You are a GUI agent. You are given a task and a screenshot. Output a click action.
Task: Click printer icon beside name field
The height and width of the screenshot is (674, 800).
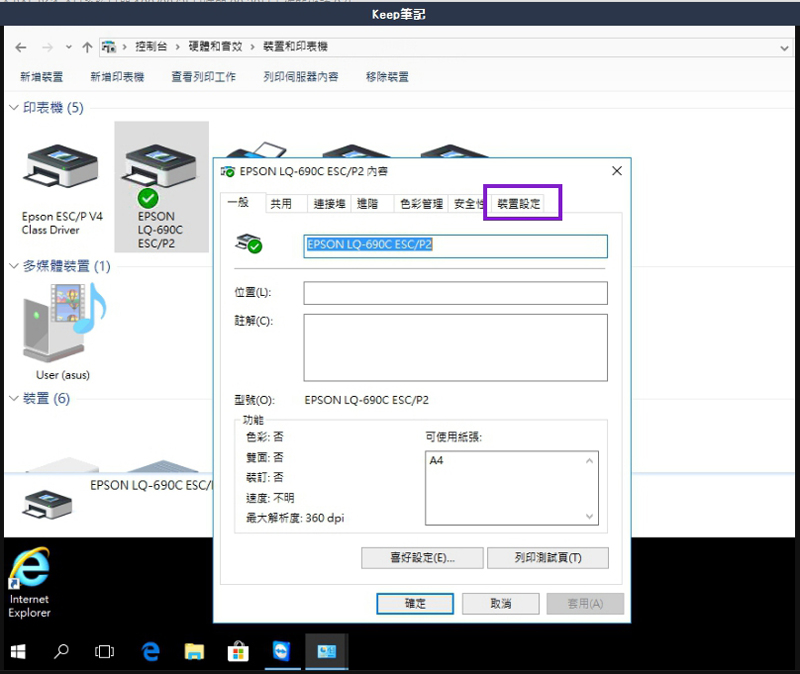248,243
